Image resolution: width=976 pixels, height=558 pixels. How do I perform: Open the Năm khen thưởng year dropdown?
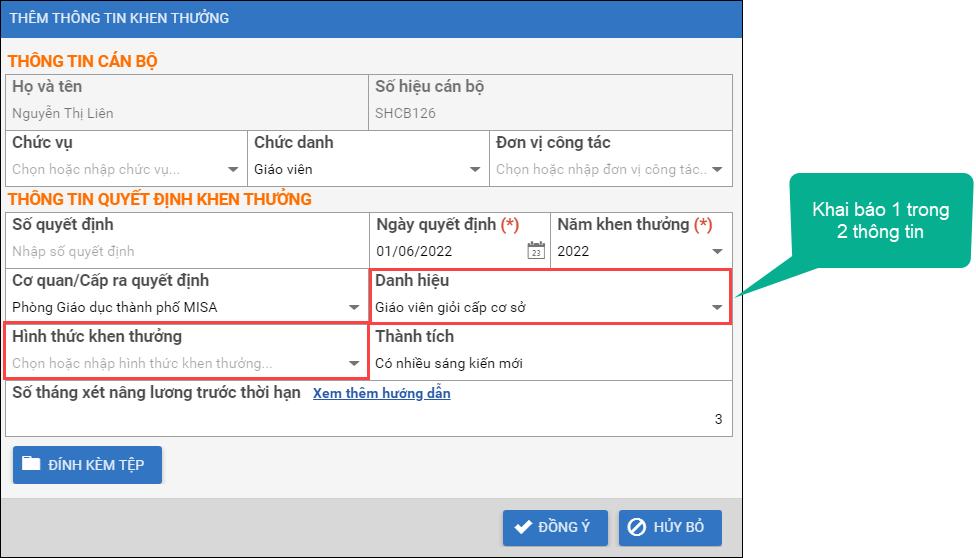pos(717,251)
